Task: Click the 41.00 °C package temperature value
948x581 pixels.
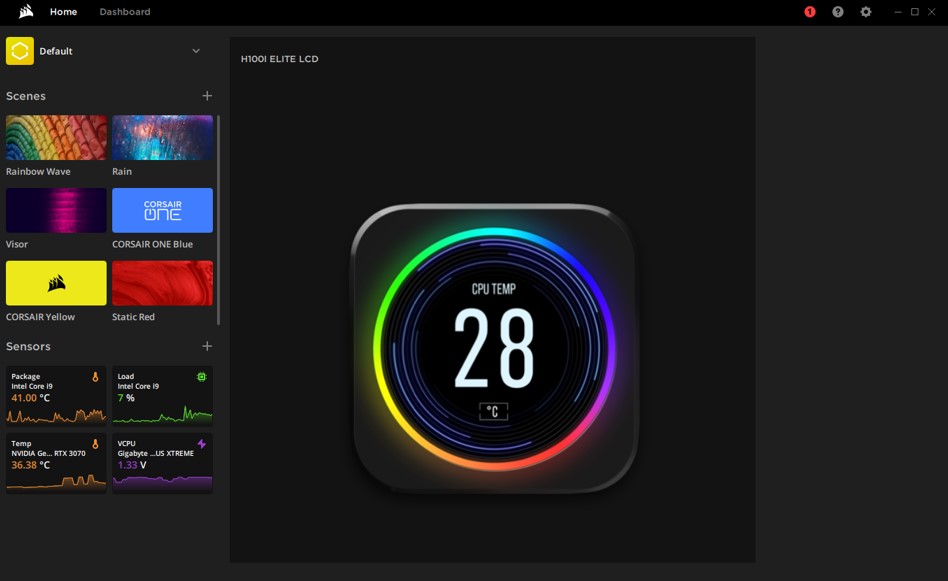Action: pyautogui.click(x=31, y=398)
